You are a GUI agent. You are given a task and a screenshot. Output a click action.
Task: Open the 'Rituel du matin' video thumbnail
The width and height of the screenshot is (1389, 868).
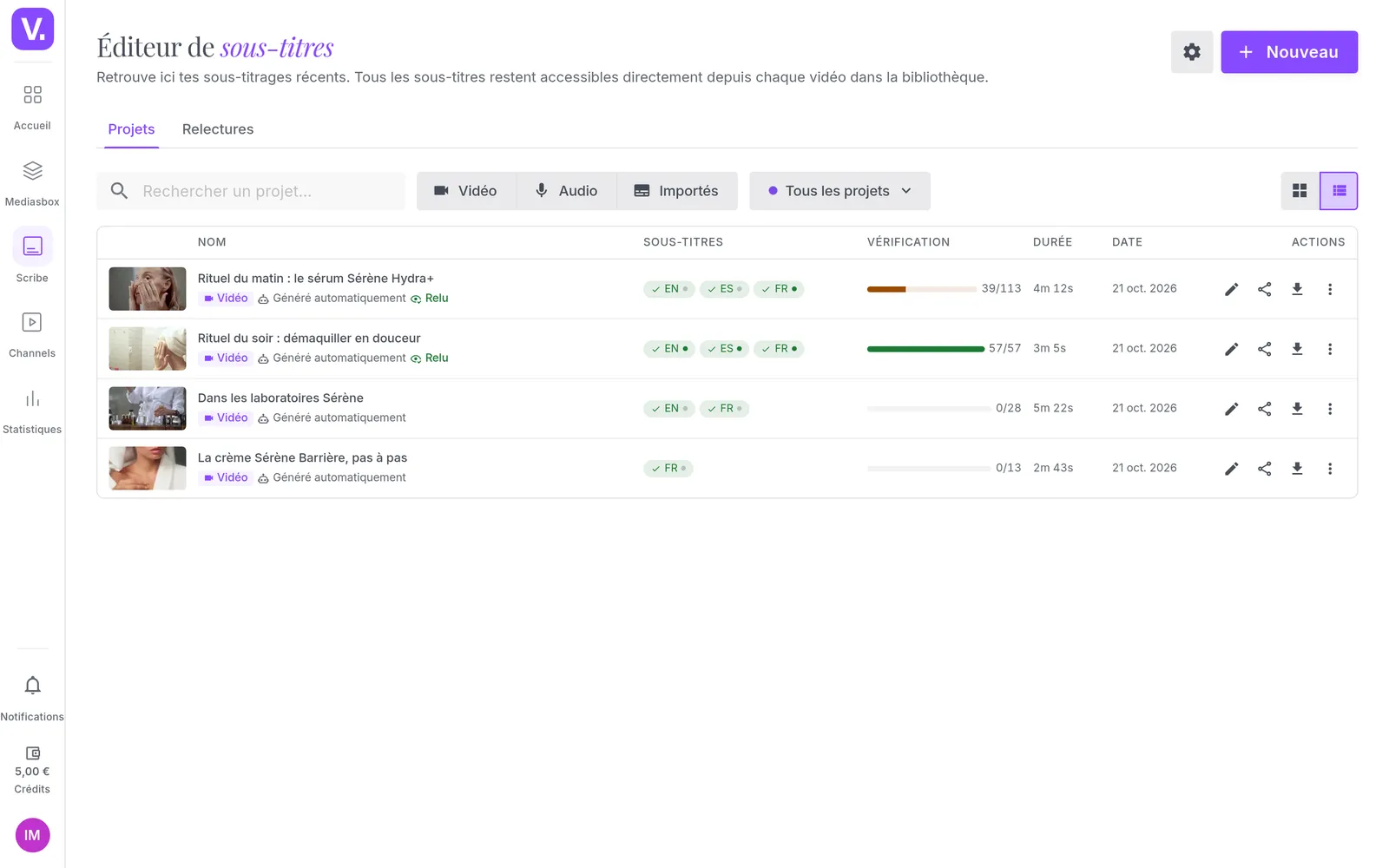[x=148, y=289]
